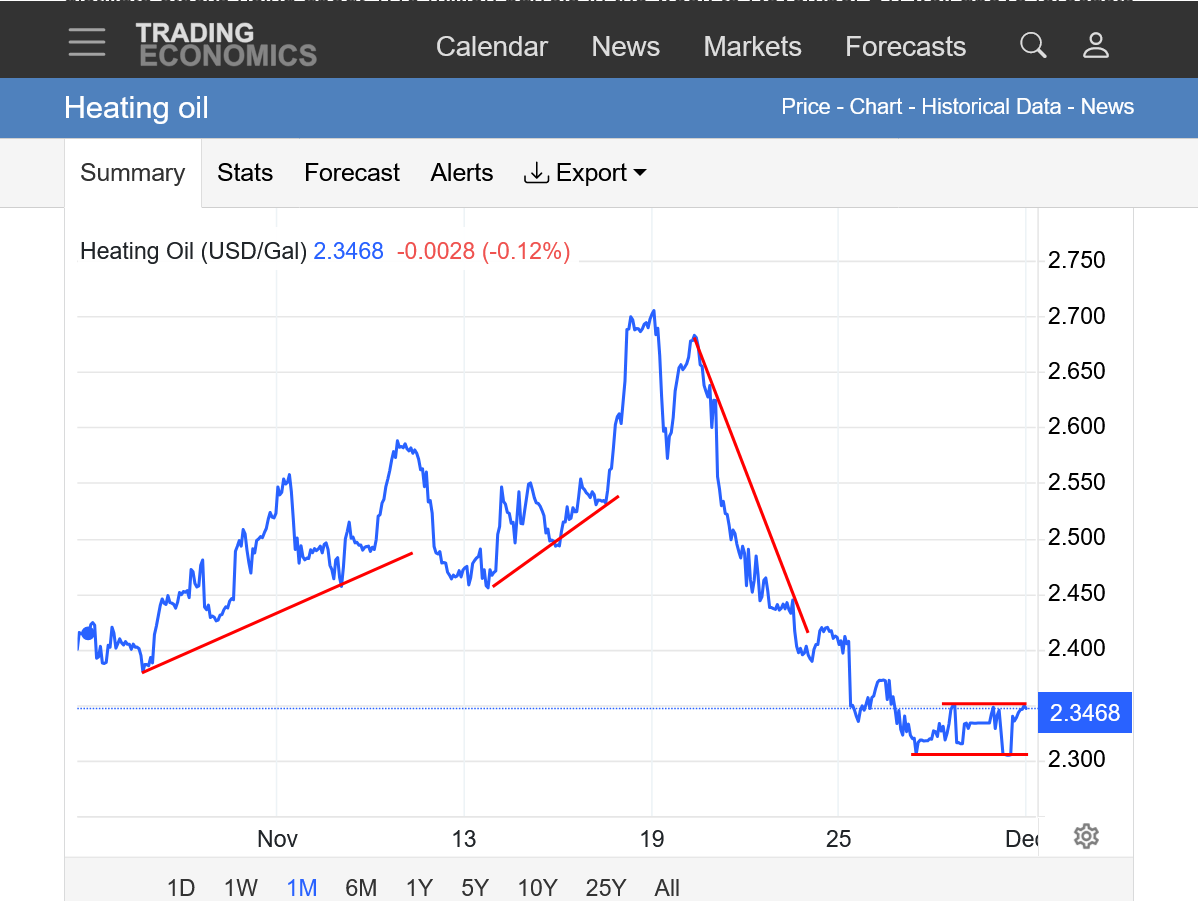Open News in the navigation bar
Screen dimensions: 1198x901
point(625,47)
